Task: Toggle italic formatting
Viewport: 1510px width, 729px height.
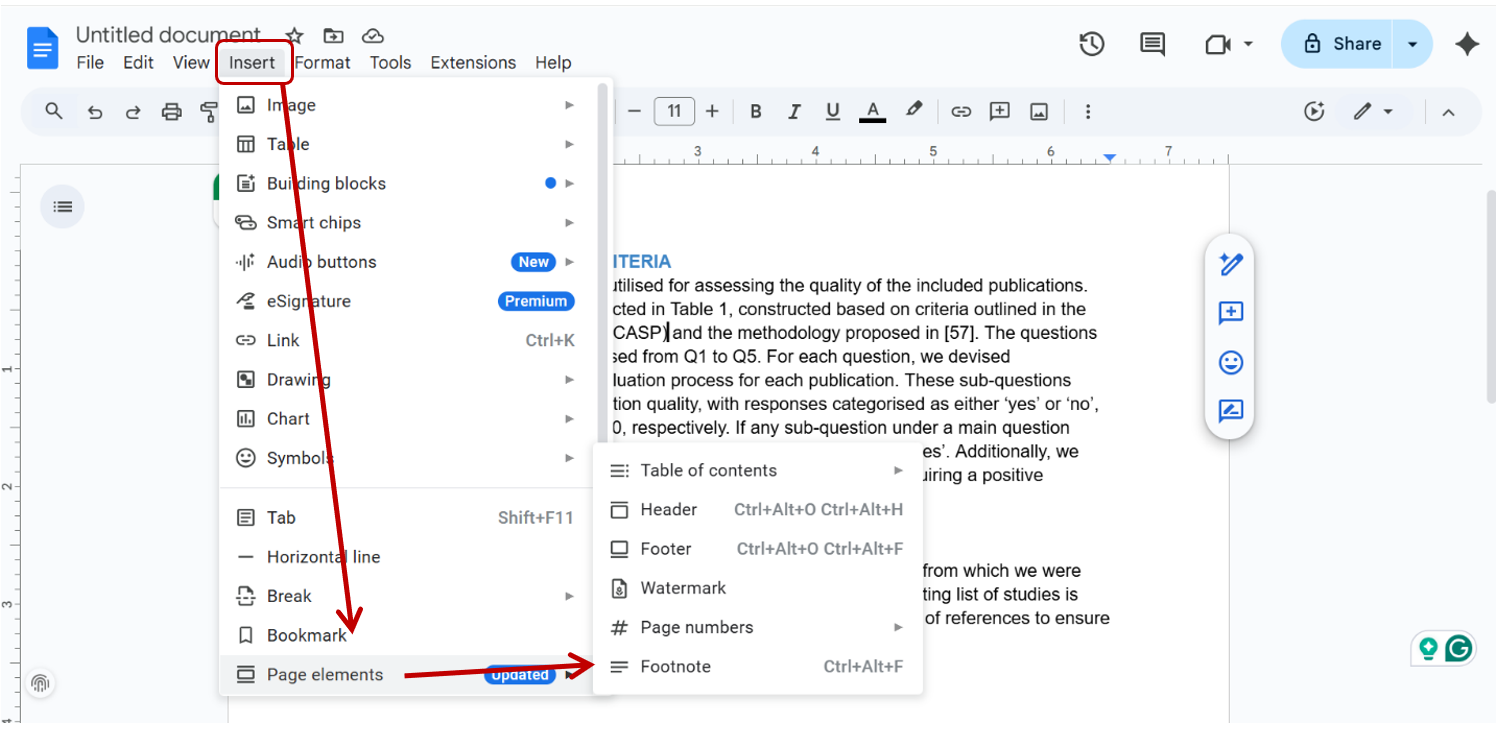Action: pyautogui.click(x=794, y=111)
